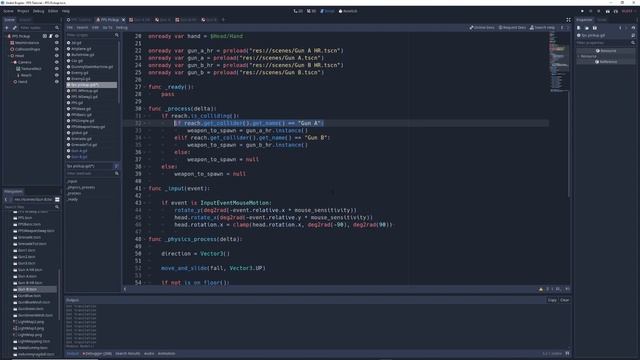Toggle visibility of Camera node
This screenshot has height=360, width=640.
pyautogui.click(x=57, y=62)
